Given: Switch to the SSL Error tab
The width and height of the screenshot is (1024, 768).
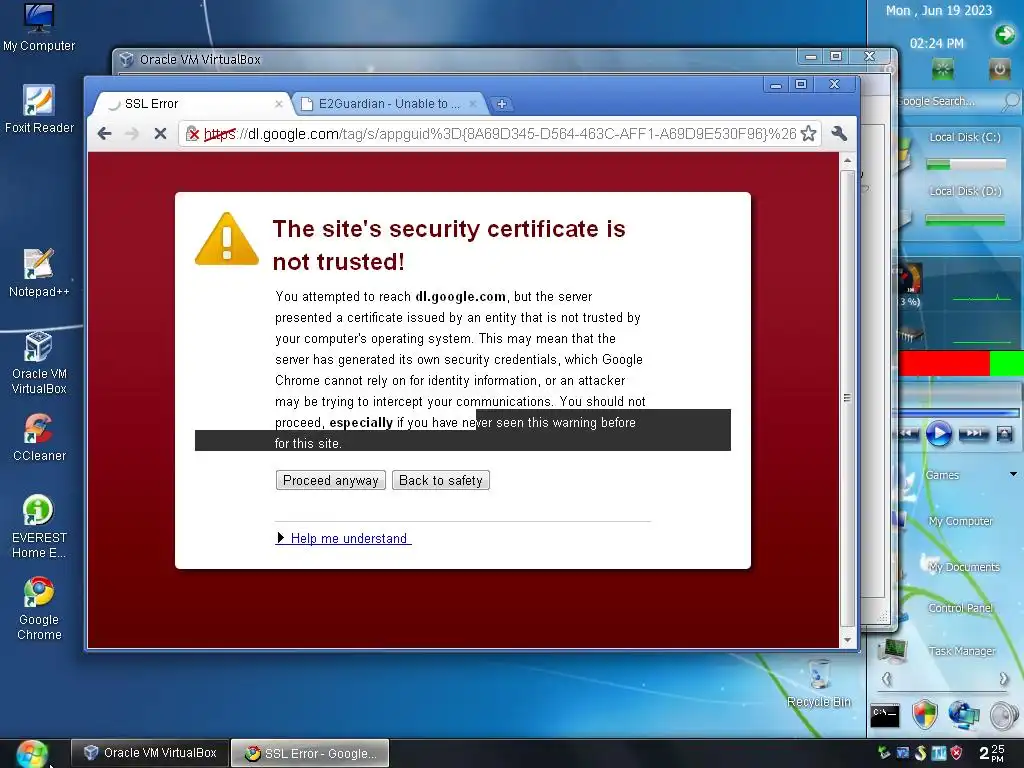Looking at the screenshot, I should click(x=191, y=104).
